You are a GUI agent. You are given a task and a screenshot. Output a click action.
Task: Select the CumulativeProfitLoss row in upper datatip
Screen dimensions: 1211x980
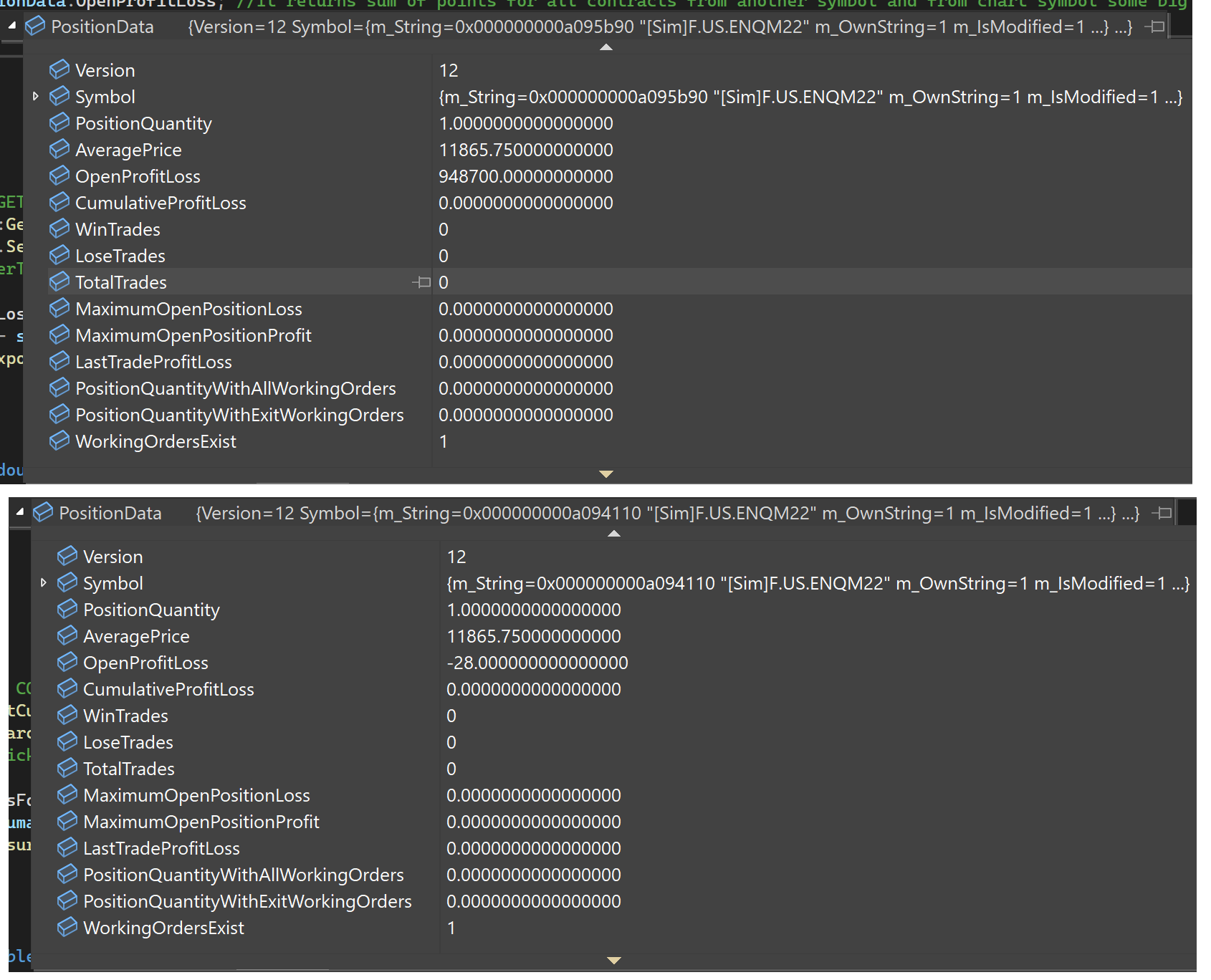(608, 203)
